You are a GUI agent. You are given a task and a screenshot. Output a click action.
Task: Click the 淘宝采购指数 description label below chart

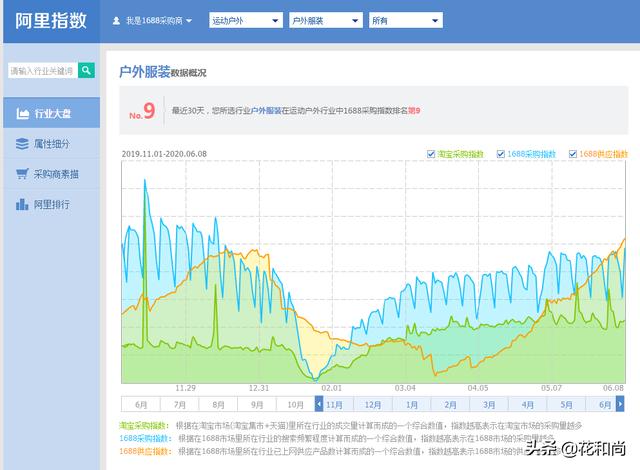144,426
